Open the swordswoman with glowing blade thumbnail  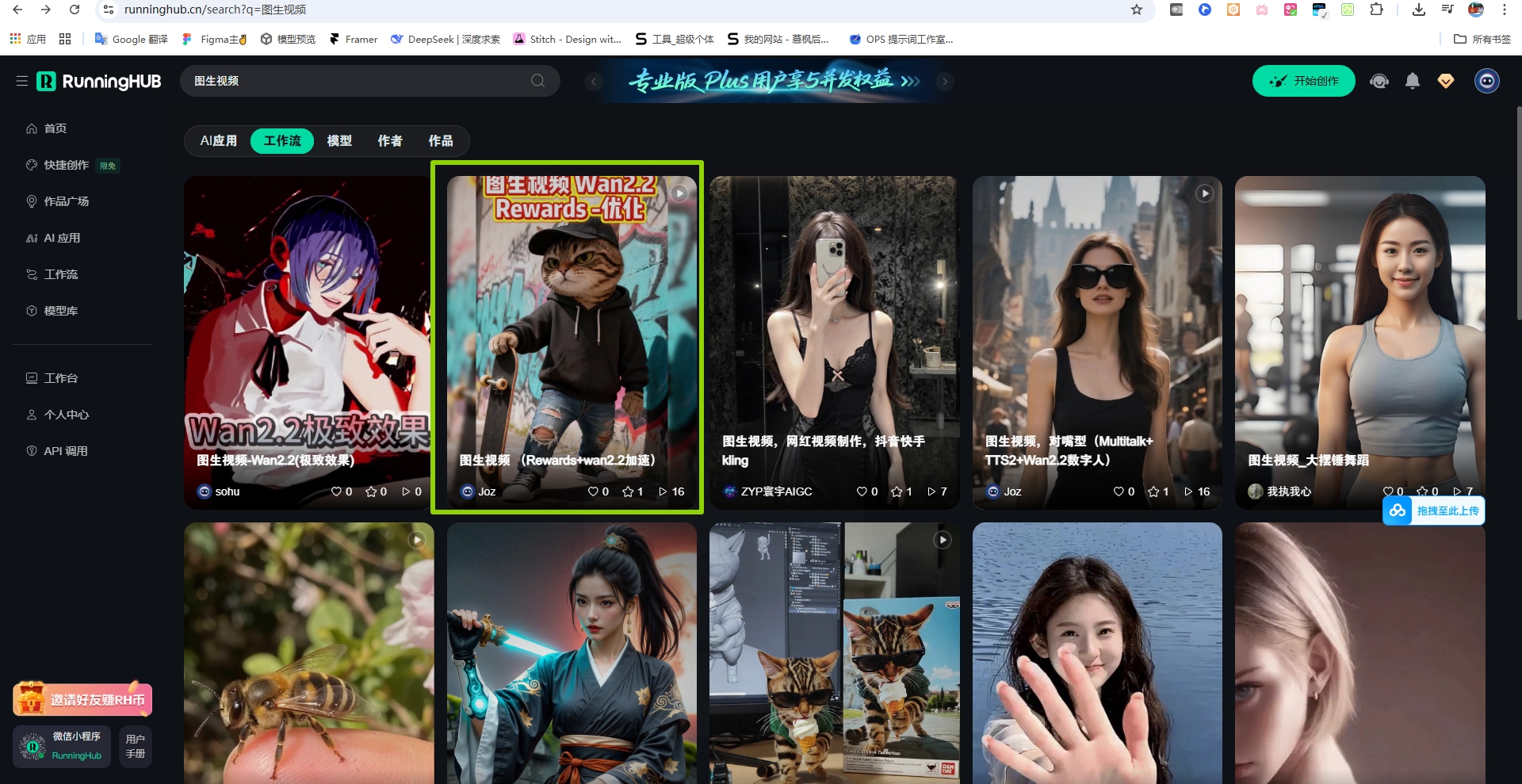(x=572, y=653)
